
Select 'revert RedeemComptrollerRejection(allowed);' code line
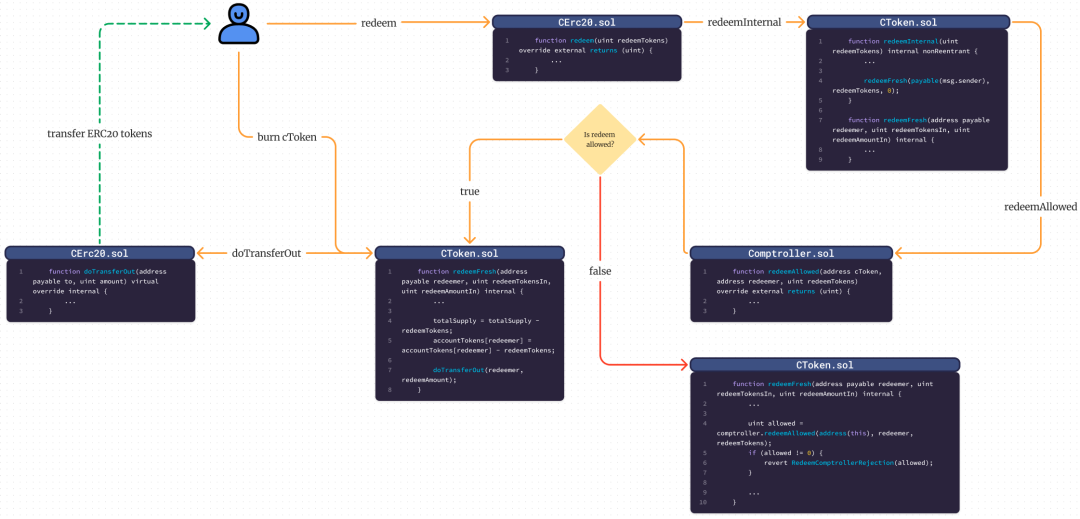(x=849, y=463)
